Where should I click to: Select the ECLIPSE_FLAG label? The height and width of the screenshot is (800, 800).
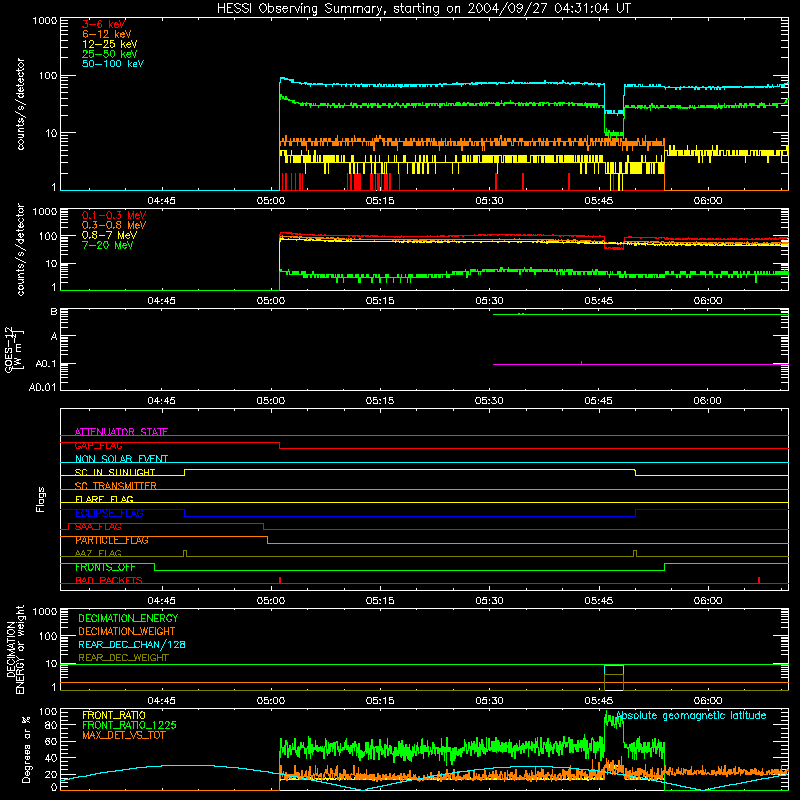tap(109, 513)
